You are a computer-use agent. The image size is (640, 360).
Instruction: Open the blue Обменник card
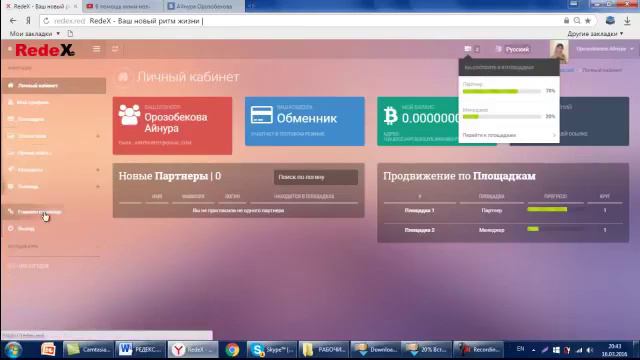[304, 121]
